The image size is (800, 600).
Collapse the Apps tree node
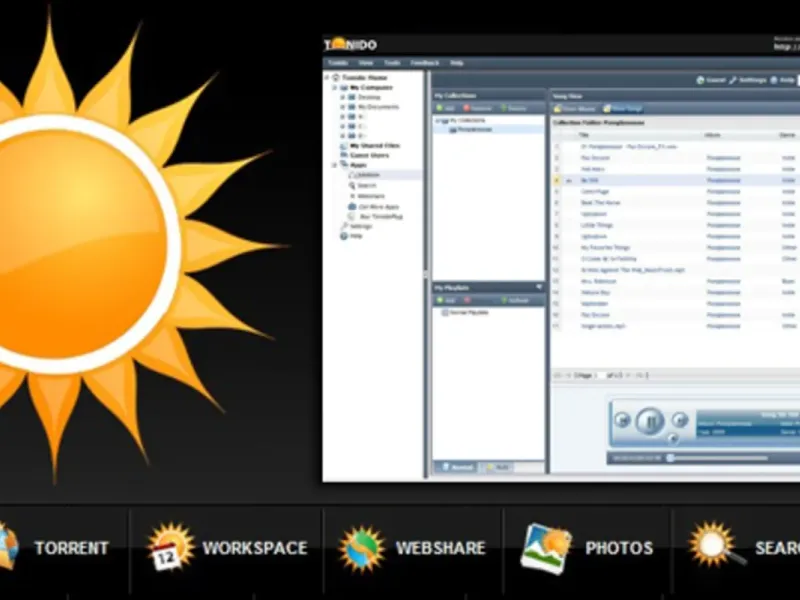click(335, 165)
